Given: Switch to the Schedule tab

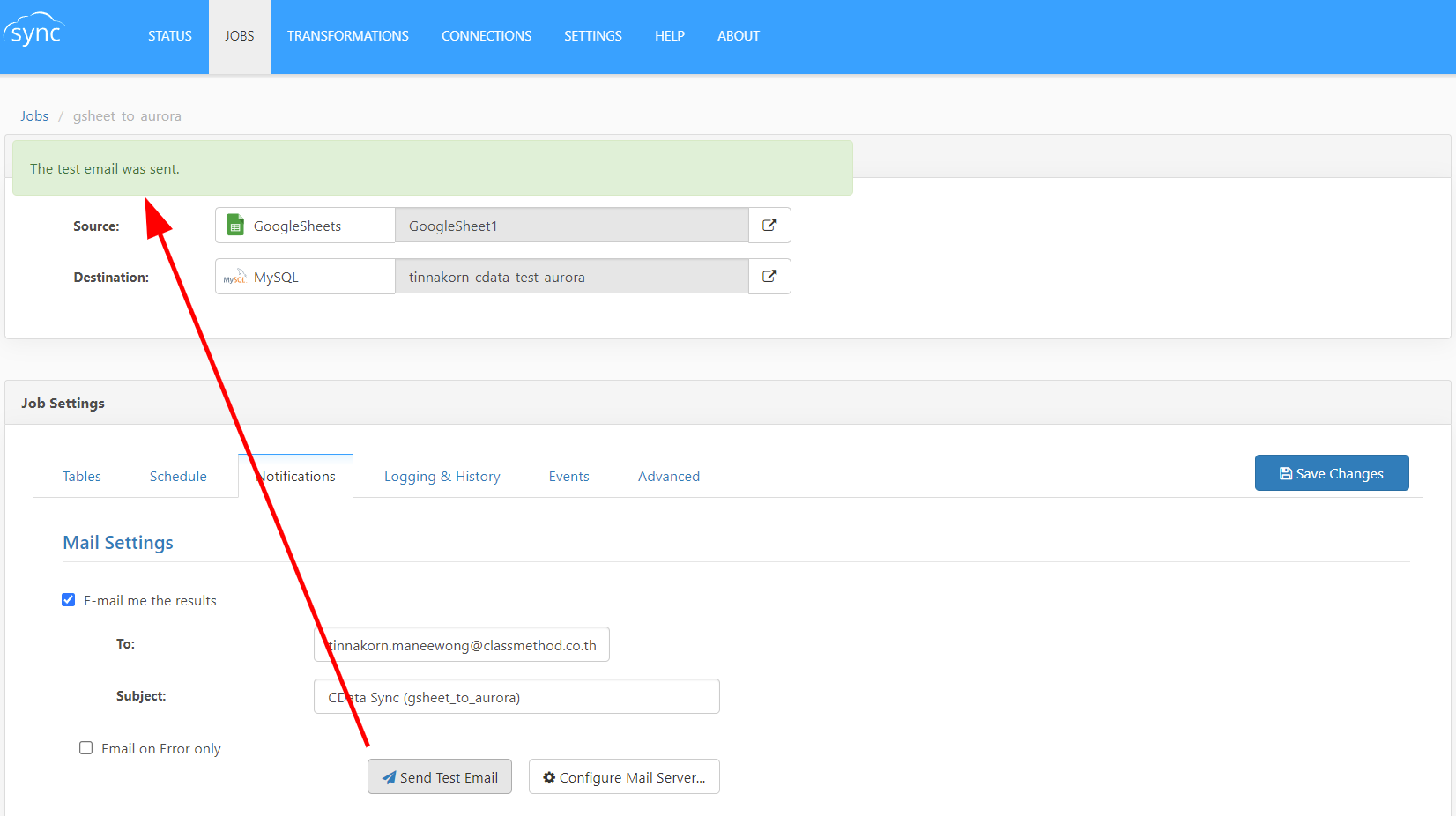Looking at the screenshot, I should [177, 476].
